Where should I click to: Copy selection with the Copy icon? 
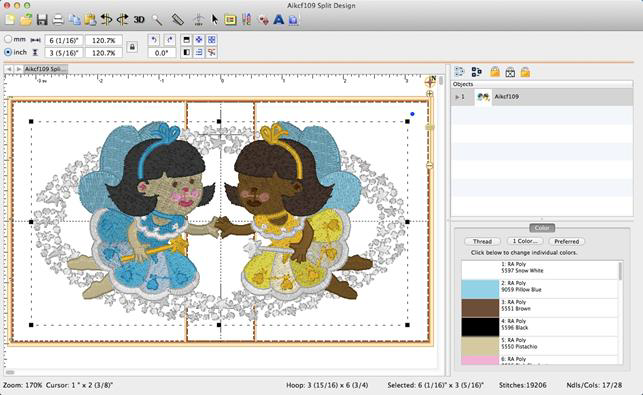75,19
